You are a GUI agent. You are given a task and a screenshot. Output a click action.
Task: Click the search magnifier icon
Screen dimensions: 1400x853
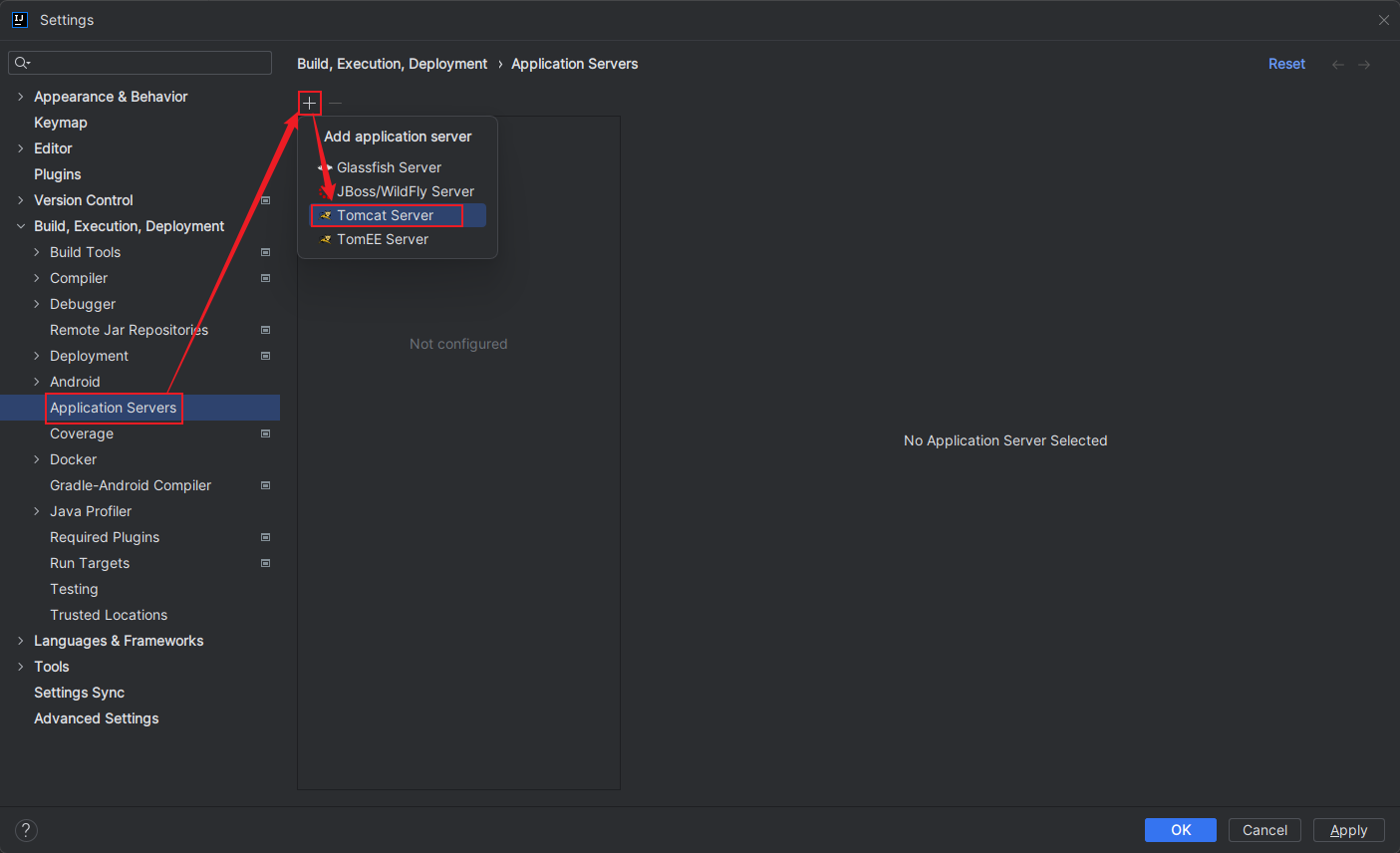(22, 63)
